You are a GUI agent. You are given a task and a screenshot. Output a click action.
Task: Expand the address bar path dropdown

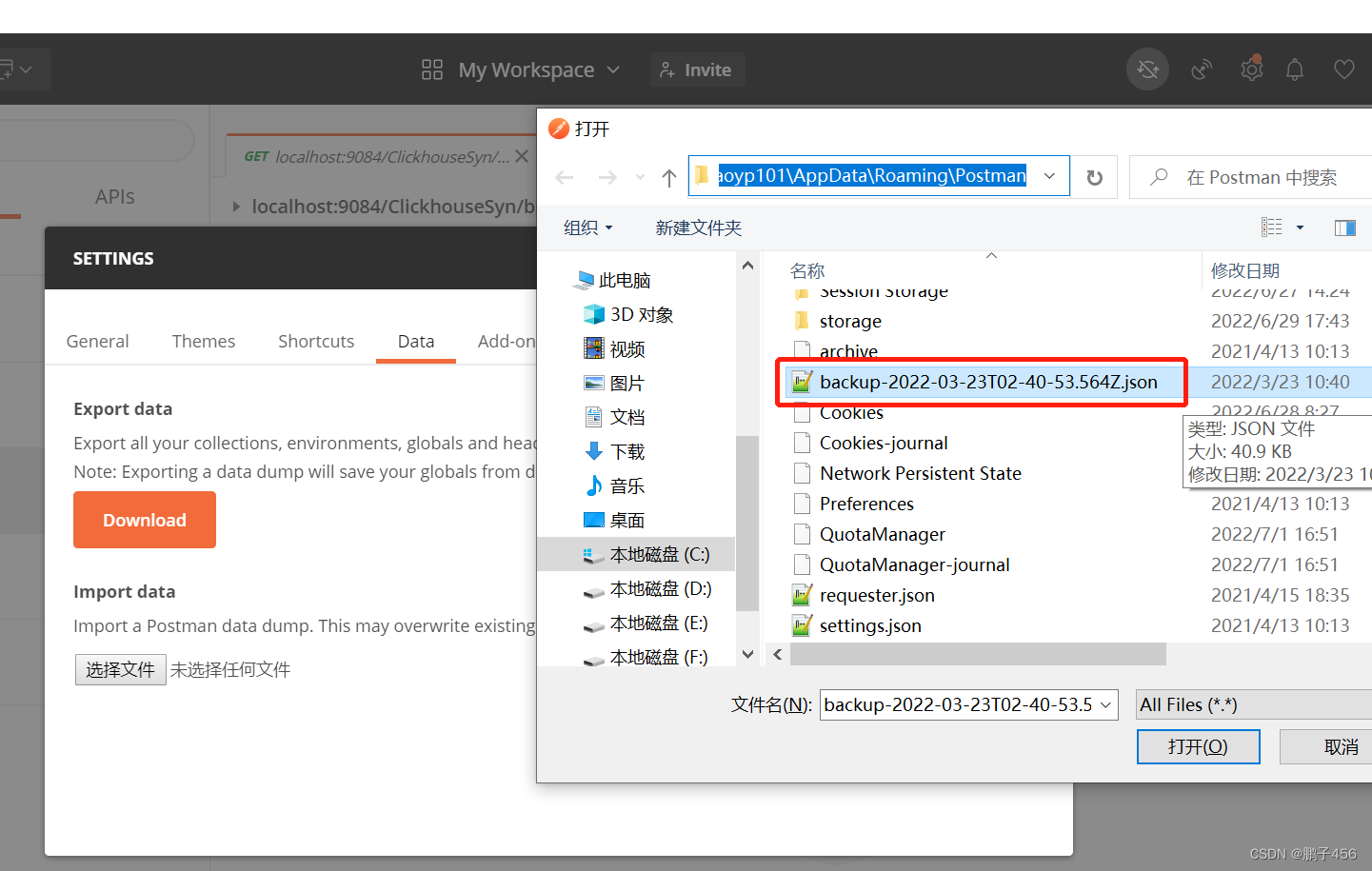(x=1049, y=176)
